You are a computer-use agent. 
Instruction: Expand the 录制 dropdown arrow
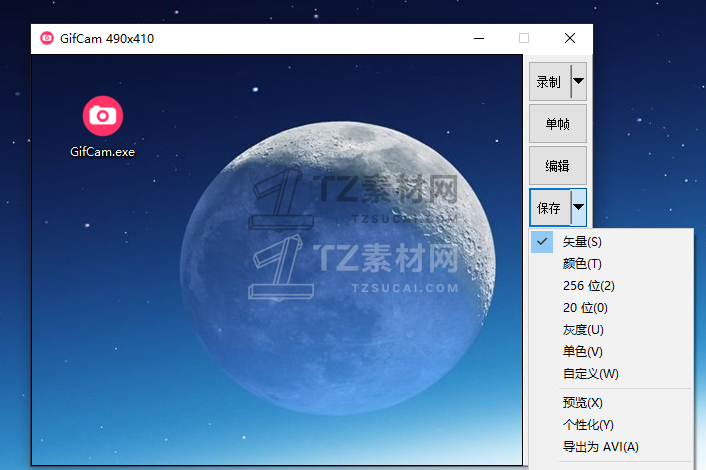click(579, 81)
